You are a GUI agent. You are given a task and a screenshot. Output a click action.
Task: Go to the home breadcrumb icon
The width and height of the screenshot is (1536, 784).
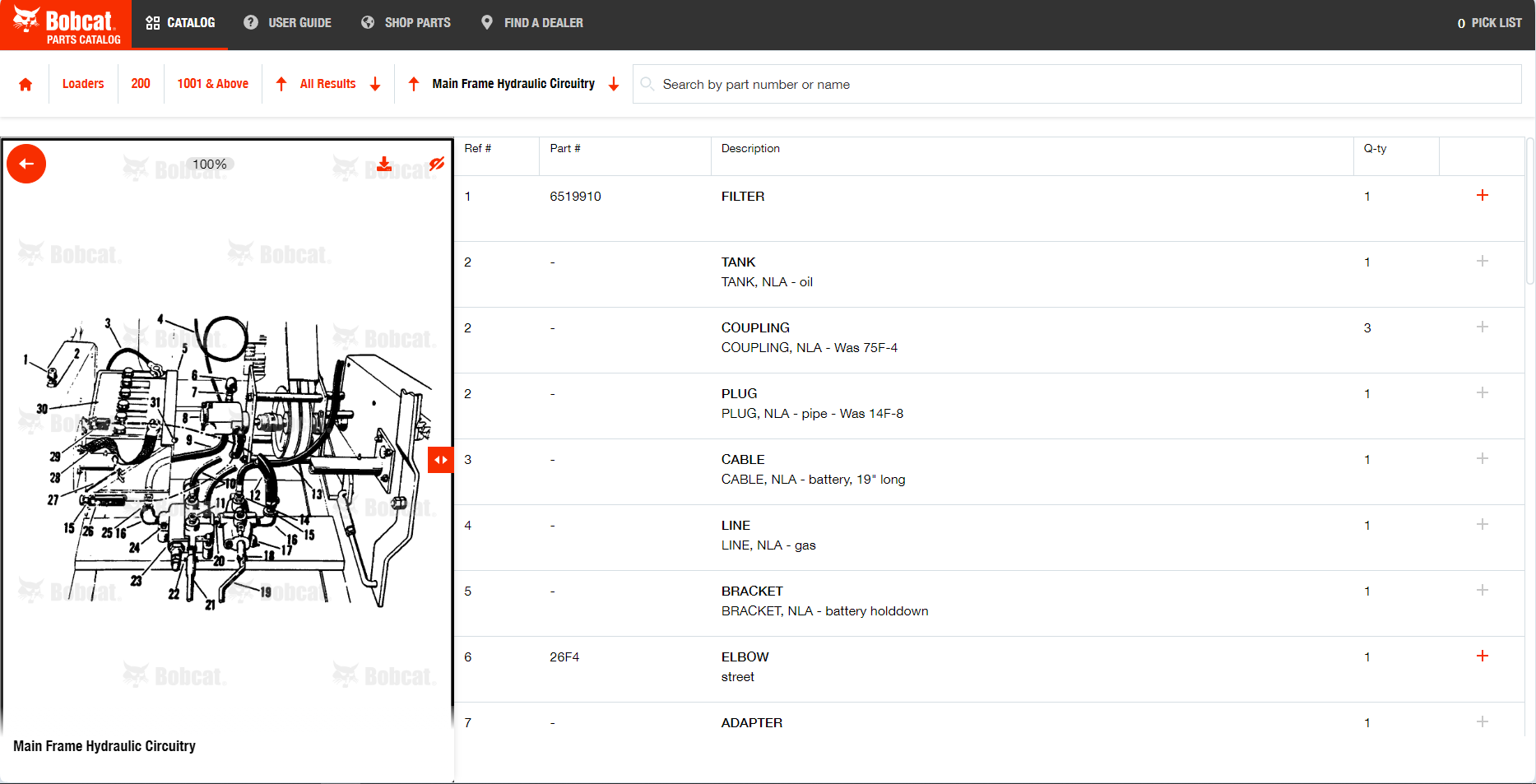(x=26, y=84)
